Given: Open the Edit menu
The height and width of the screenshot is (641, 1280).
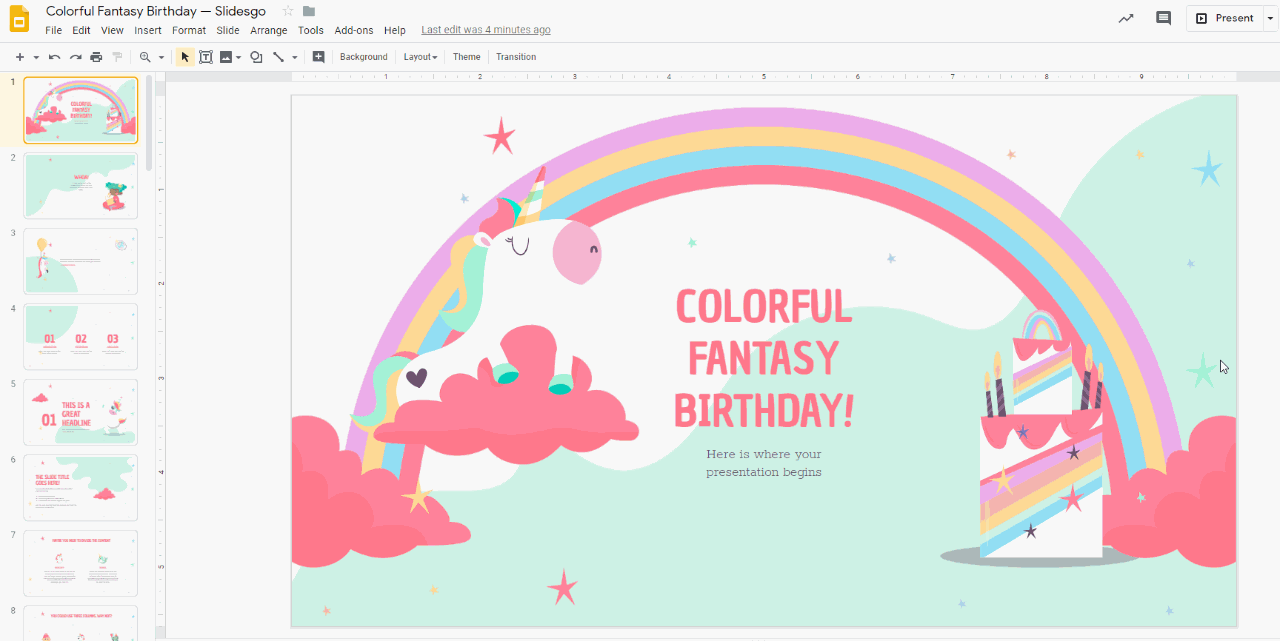Looking at the screenshot, I should pos(82,30).
